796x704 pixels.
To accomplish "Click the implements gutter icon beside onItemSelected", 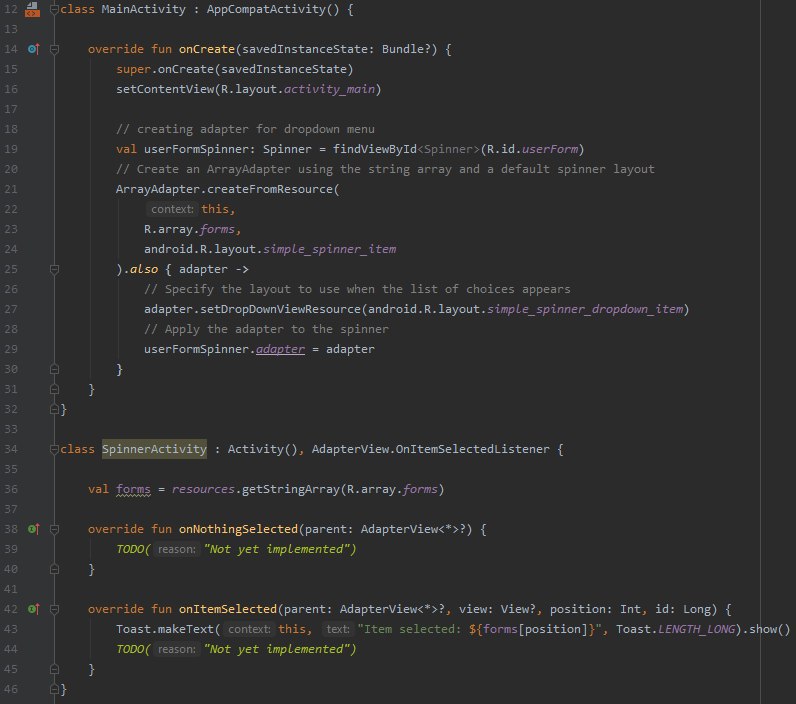I will coord(34,609).
